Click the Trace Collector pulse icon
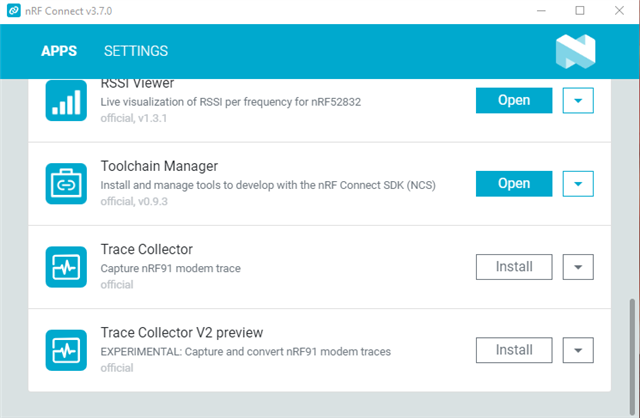The width and height of the screenshot is (640, 418). [66, 267]
